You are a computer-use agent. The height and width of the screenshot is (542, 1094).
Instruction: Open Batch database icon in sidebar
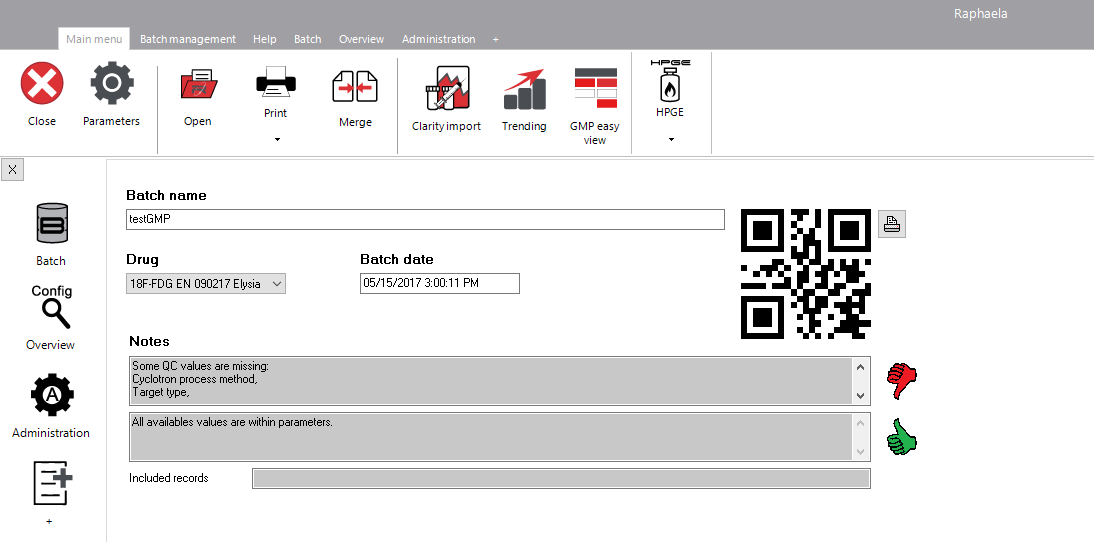[x=52, y=223]
